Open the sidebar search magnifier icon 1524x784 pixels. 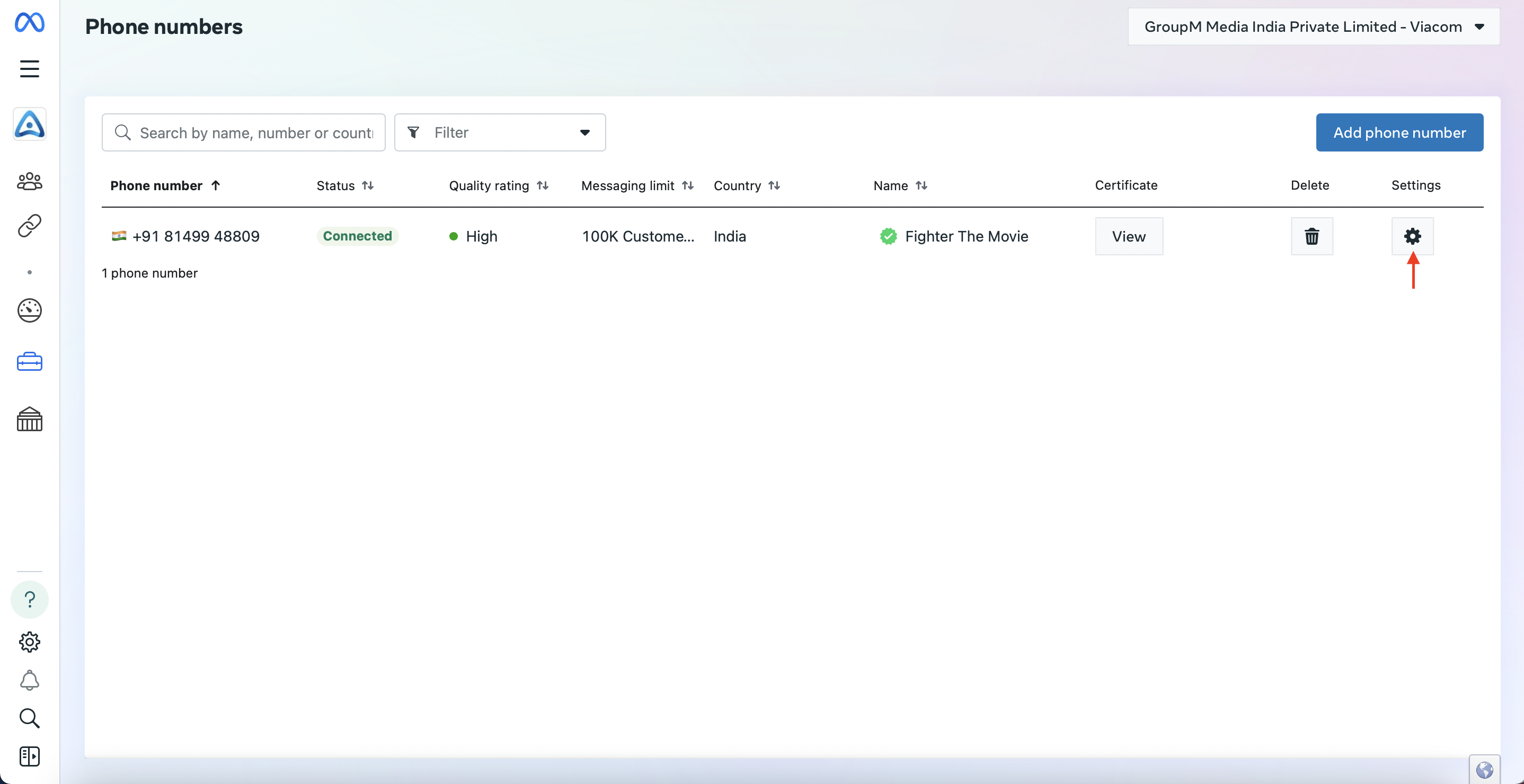[30, 718]
